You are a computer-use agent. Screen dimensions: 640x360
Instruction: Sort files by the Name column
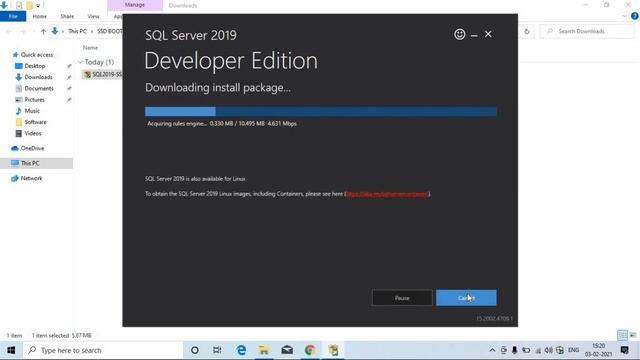click(91, 48)
